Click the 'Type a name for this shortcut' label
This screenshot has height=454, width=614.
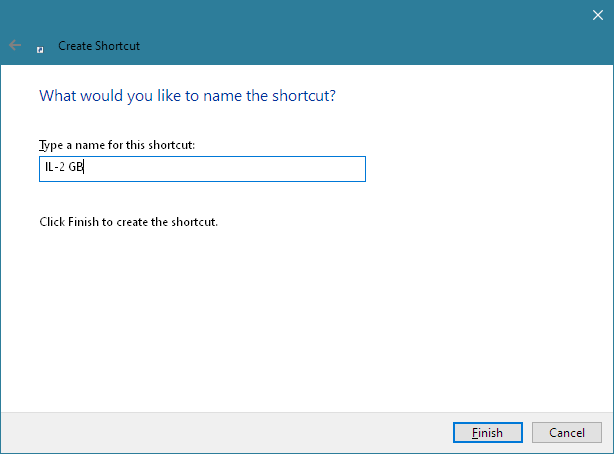[x=116, y=145]
